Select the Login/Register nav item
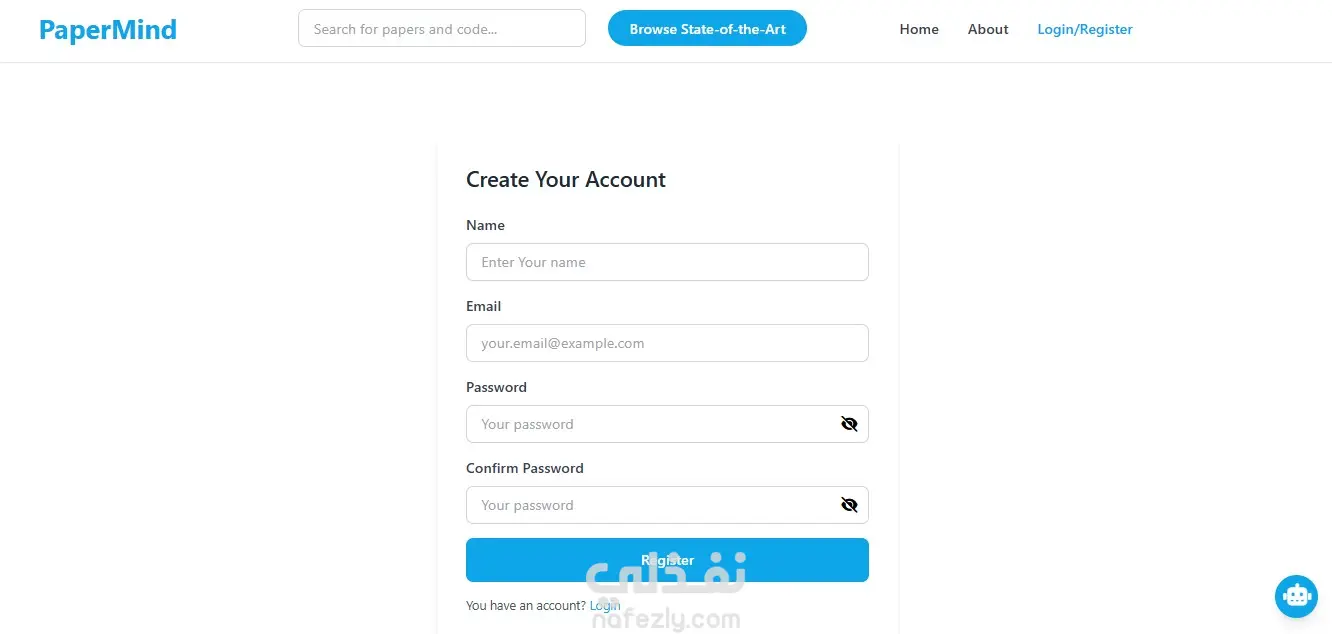The height and width of the screenshot is (634, 1332). point(1085,29)
